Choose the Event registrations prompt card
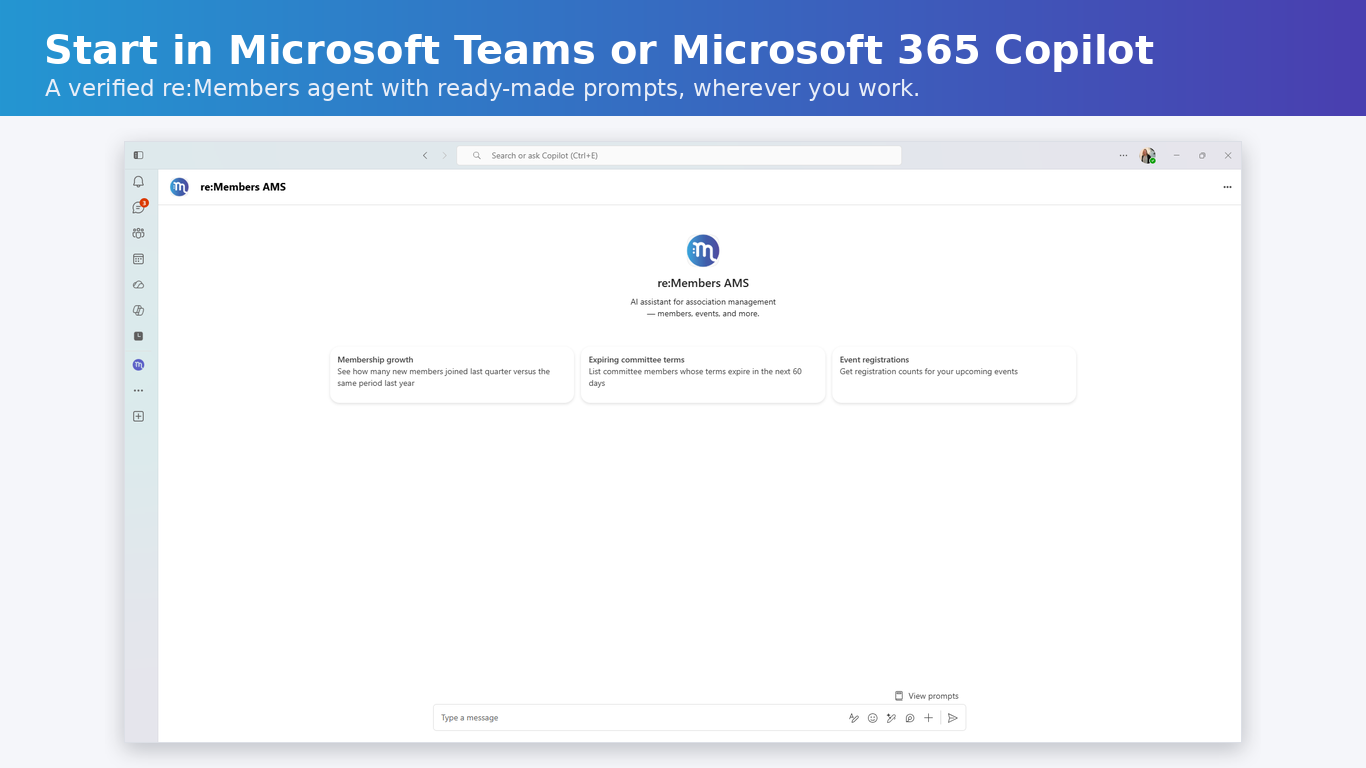The height and width of the screenshot is (768, 1366). point(954,375)
